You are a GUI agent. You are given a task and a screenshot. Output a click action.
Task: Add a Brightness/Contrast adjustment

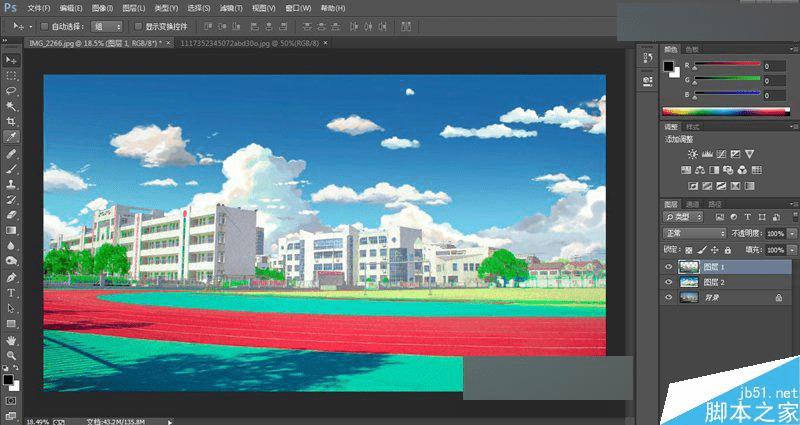(692, 154)
